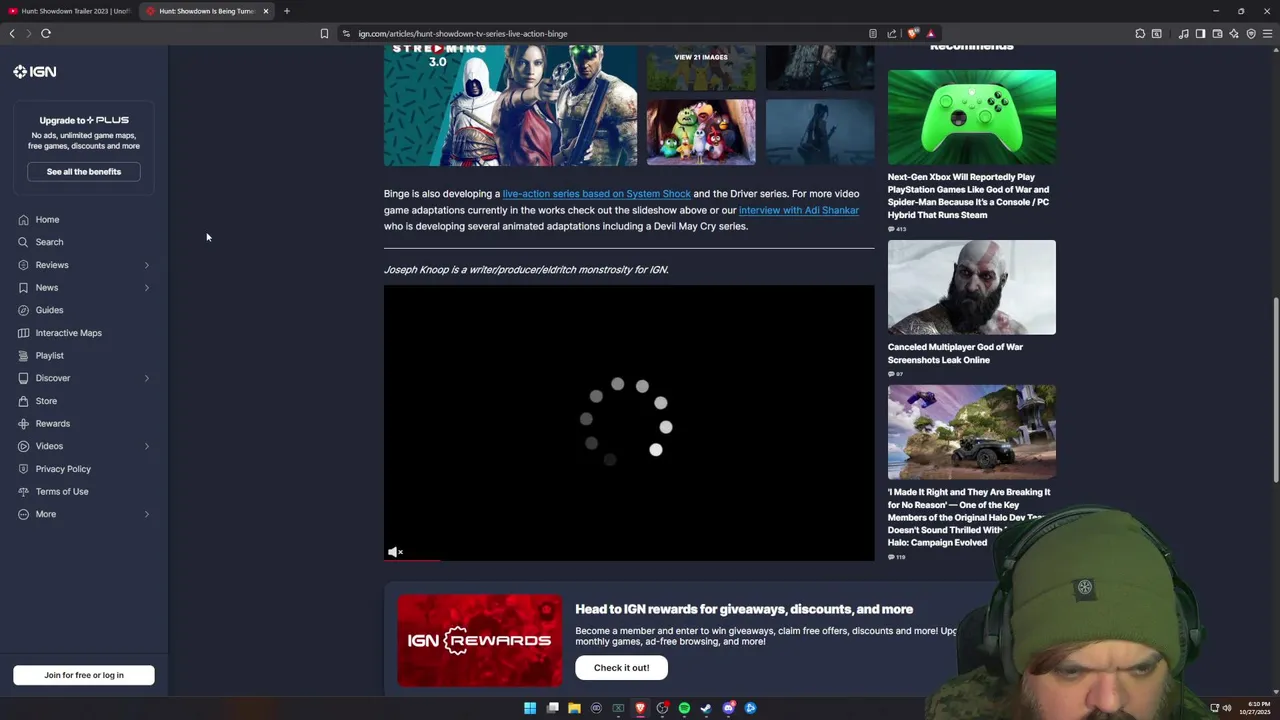Viewport: 1280px width, 720px height.
Task: Open the browser hamburger menu
Action: click(x=1267, y=33)
